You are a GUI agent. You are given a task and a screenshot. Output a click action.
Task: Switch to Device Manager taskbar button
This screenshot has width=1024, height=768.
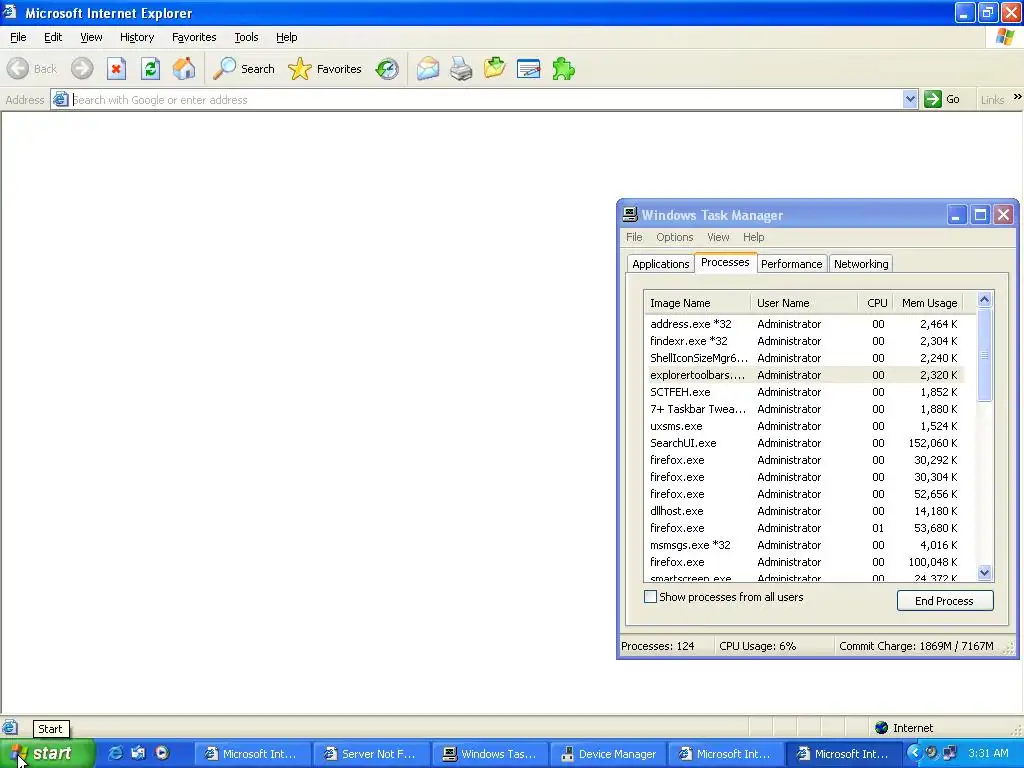[608, 754]
